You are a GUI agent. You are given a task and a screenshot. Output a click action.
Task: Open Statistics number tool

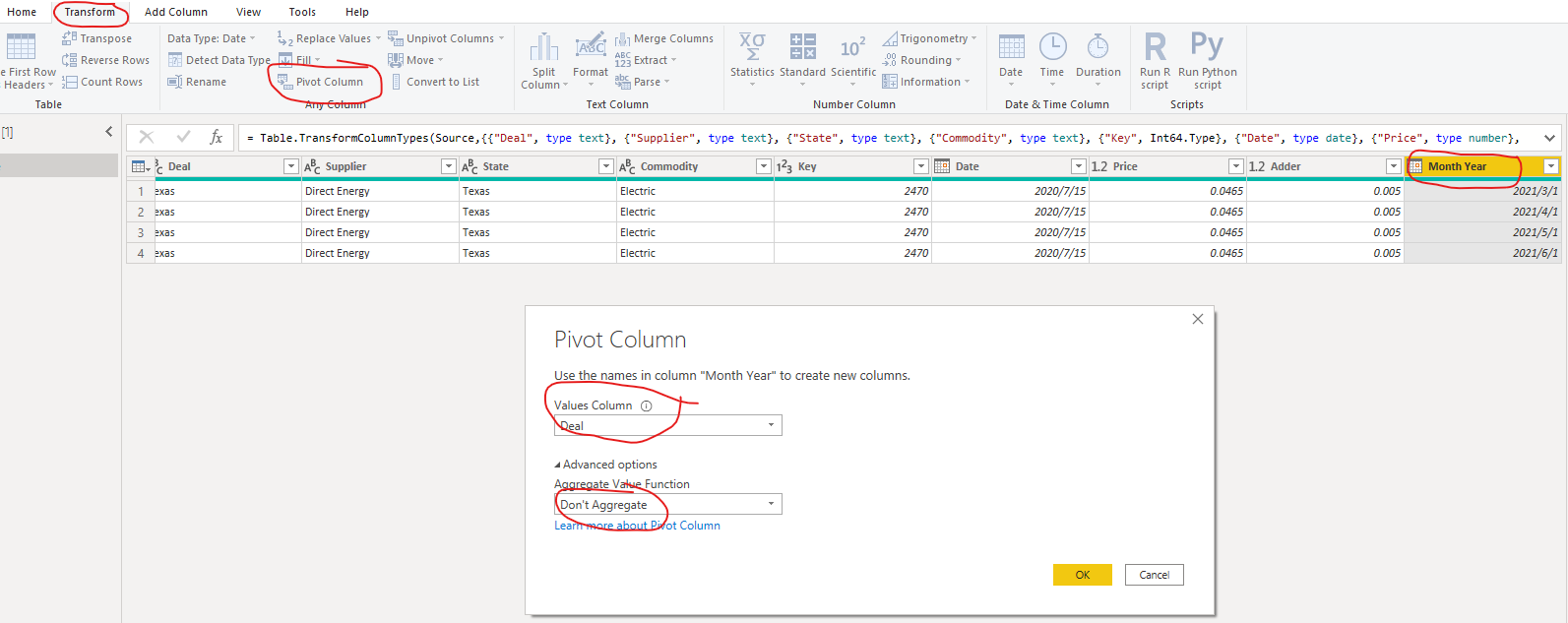(x=752, y=59)
